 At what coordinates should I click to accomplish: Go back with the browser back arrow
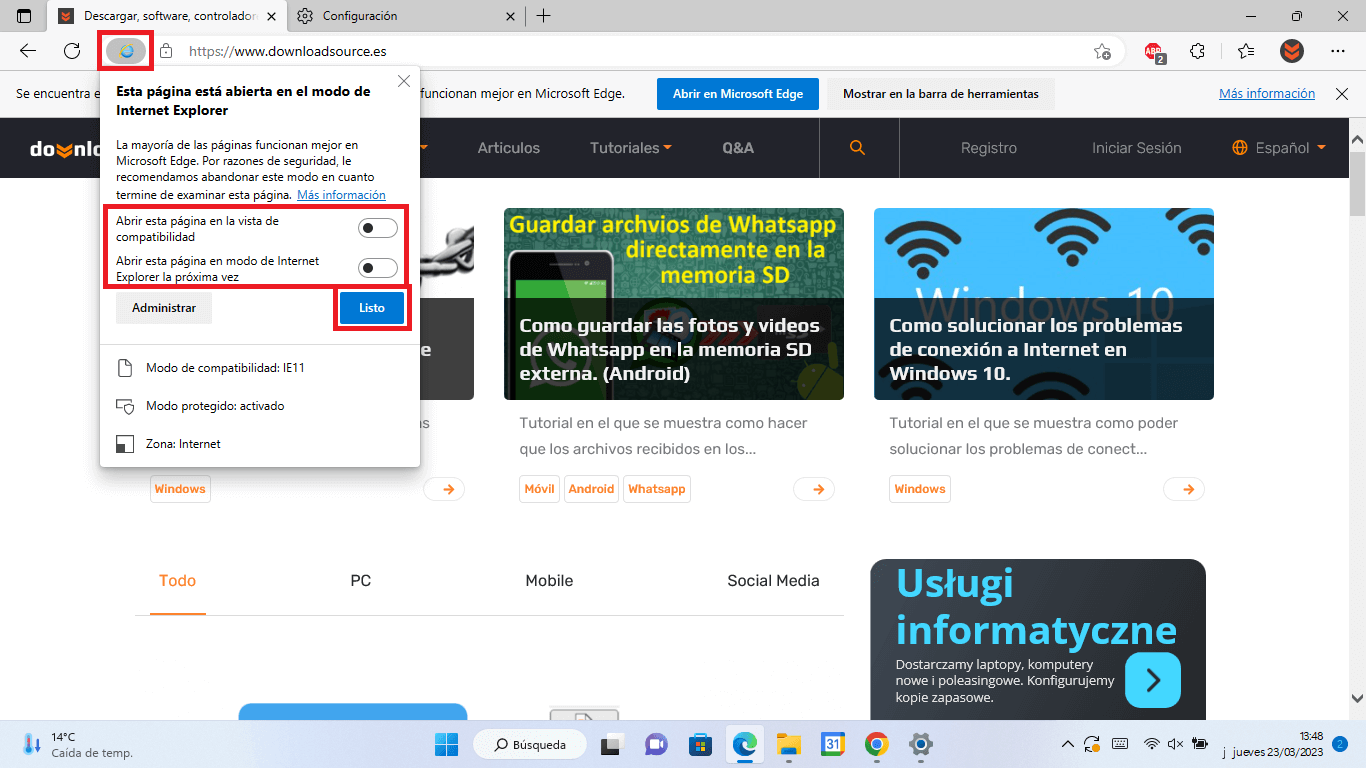pos(28,51)
